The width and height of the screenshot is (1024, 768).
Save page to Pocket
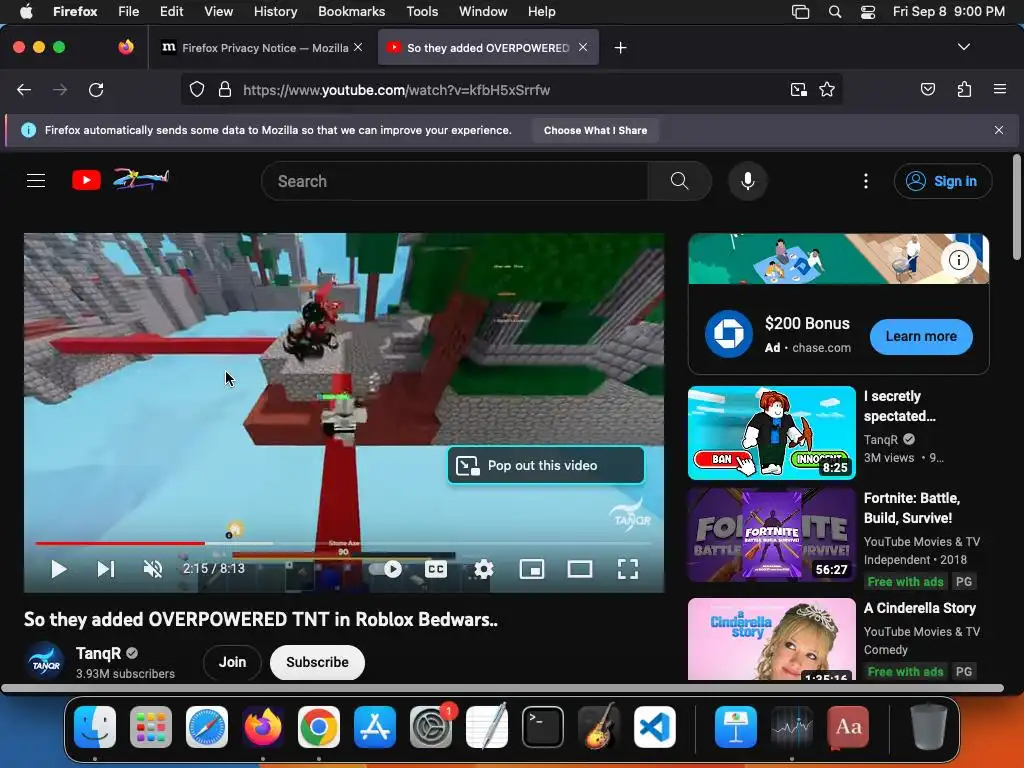click(x=927, y=89)
